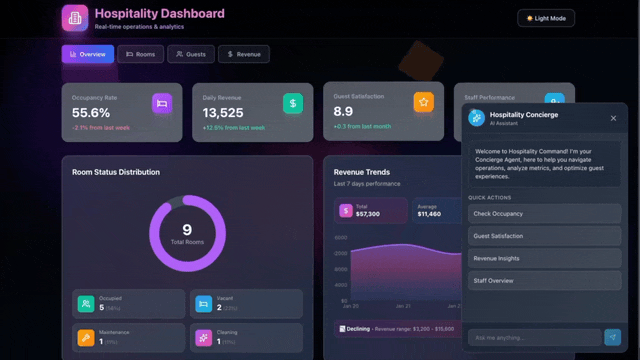The image size is (640, 360).
Task: Click the Cleaning sparkle icon
Action: (204, 338)
